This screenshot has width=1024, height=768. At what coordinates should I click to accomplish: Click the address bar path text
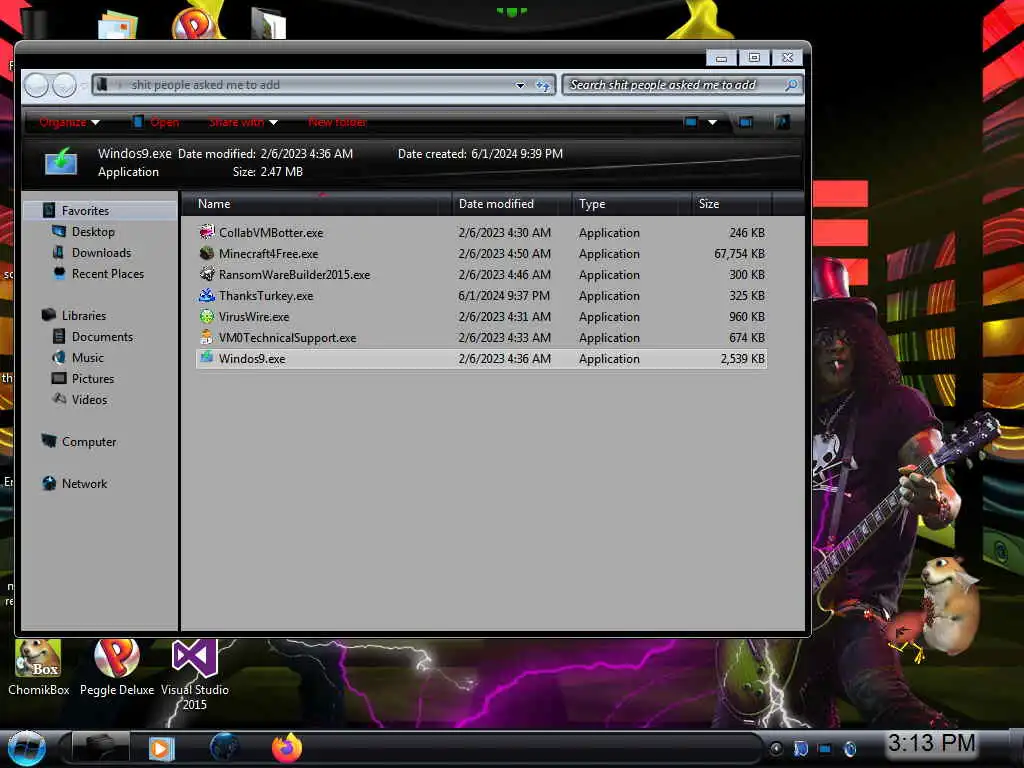(x=205, y=85)
